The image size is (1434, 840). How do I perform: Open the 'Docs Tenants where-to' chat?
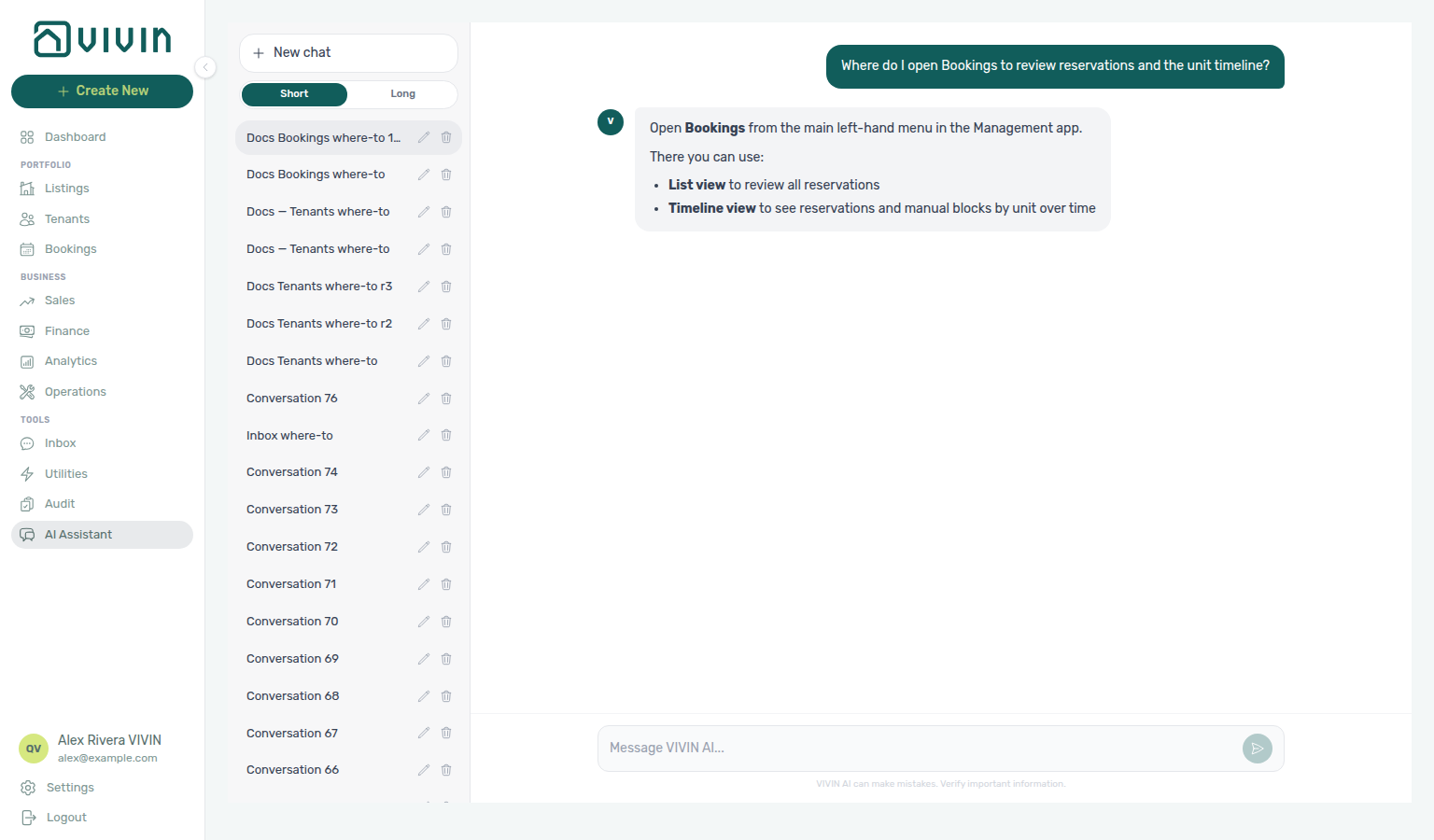[x=312, y=361]
